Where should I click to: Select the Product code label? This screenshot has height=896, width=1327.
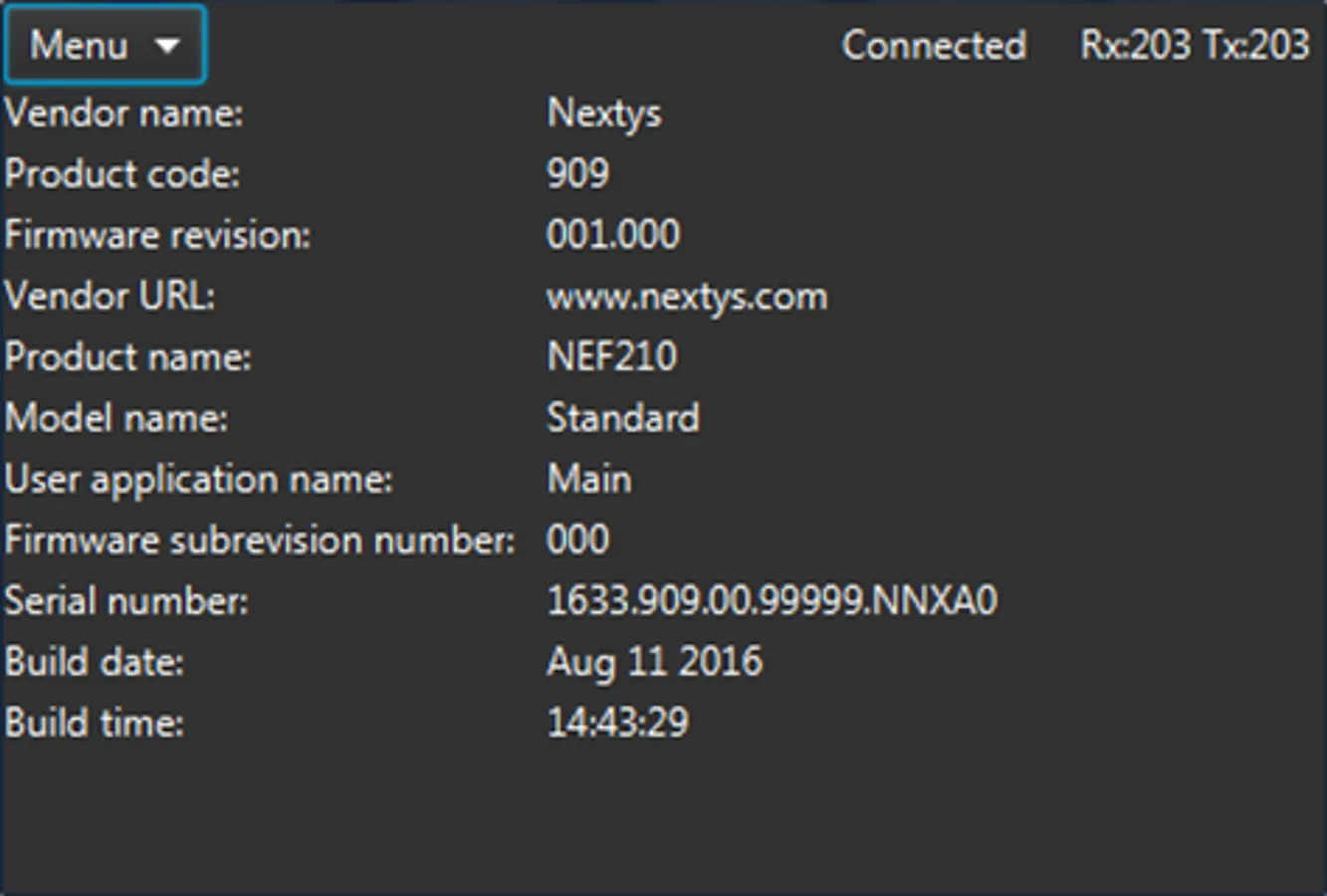tap(121, 174)
